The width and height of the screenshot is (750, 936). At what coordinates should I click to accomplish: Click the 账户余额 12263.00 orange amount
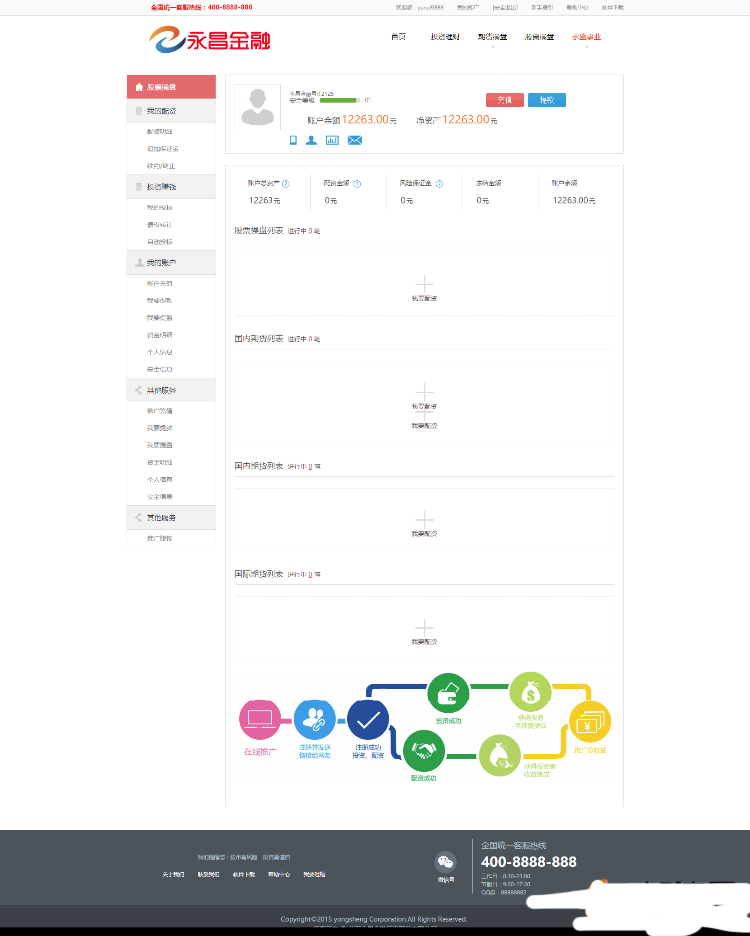(365, 119)
